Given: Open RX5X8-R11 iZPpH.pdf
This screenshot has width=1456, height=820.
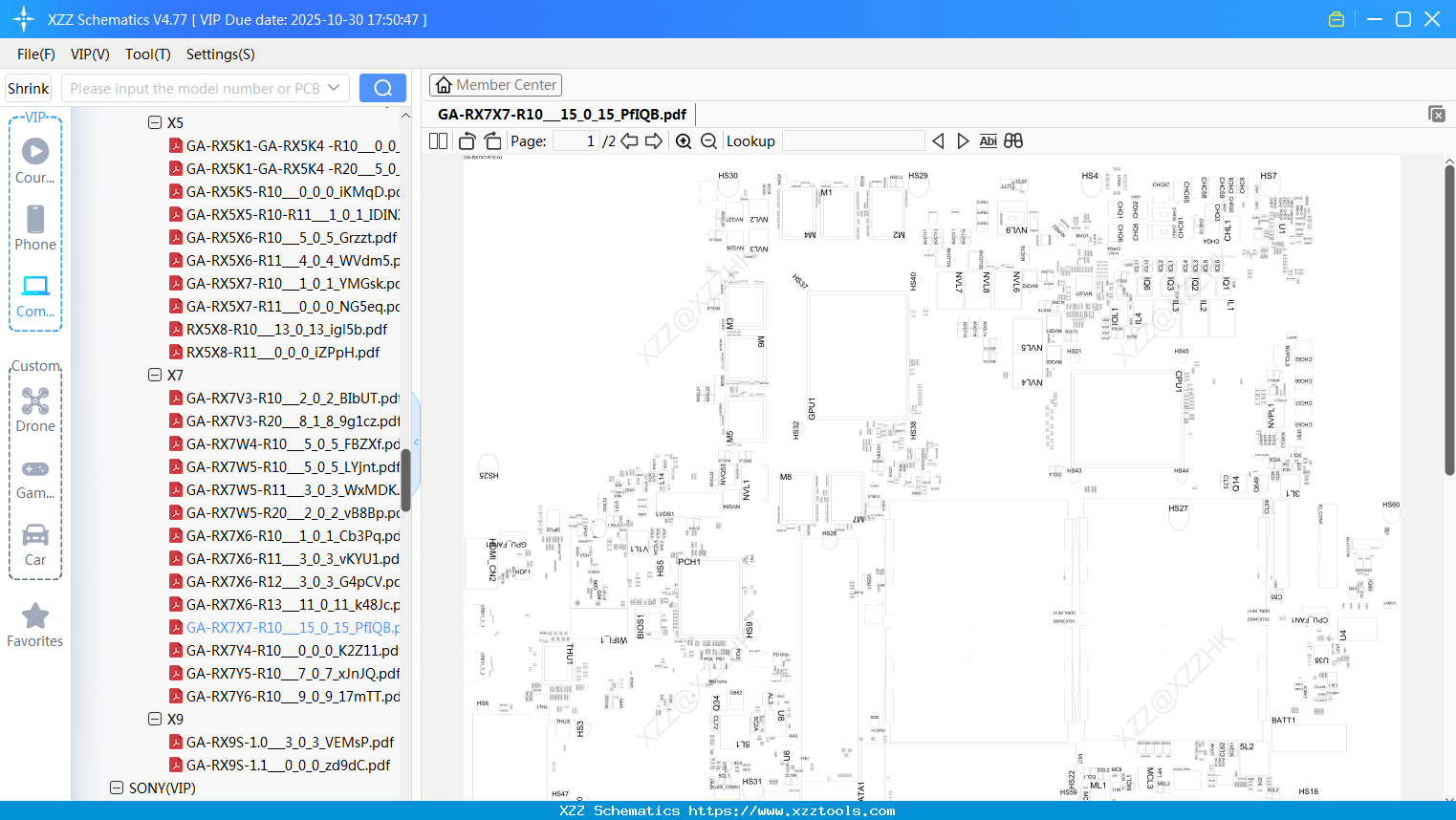Looking at the screenshot, I should pyautogui.click(x=274, y=352).
